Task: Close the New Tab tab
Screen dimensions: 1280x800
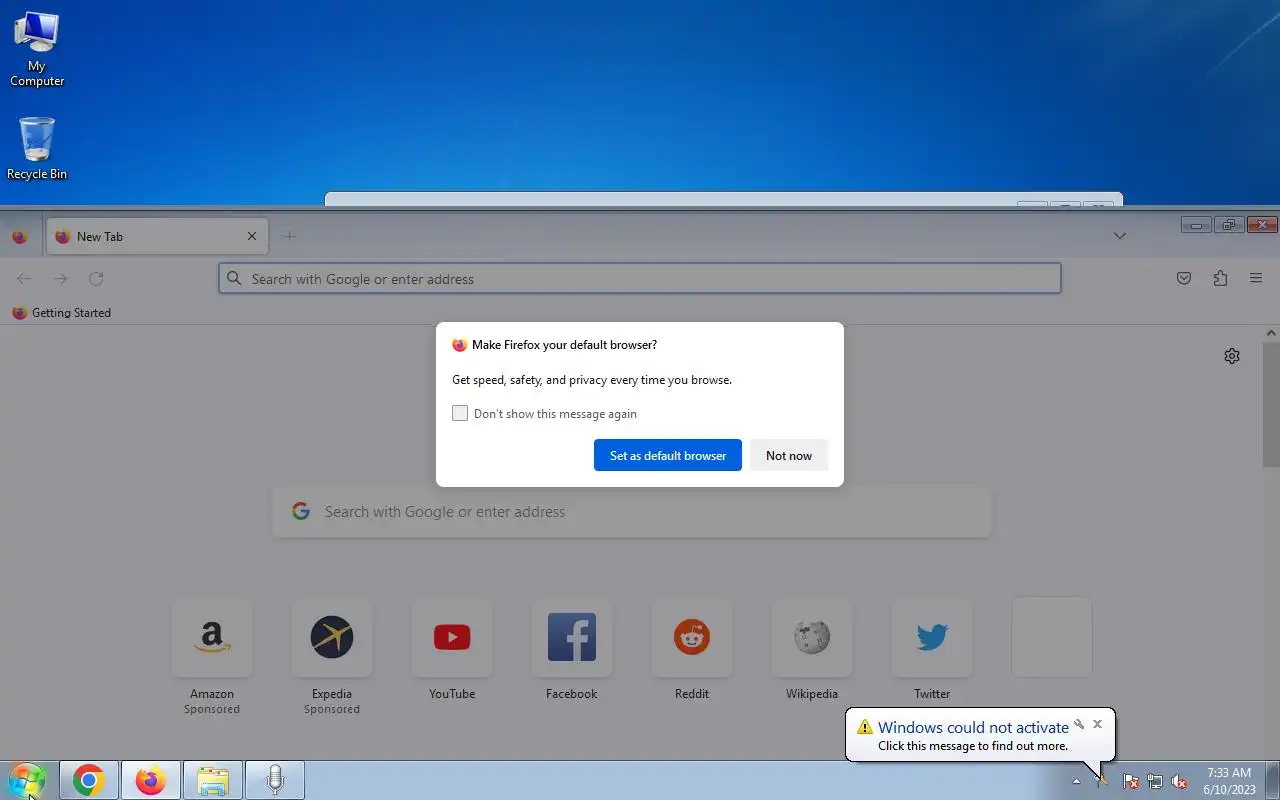Action: click(x=252, y=237)
